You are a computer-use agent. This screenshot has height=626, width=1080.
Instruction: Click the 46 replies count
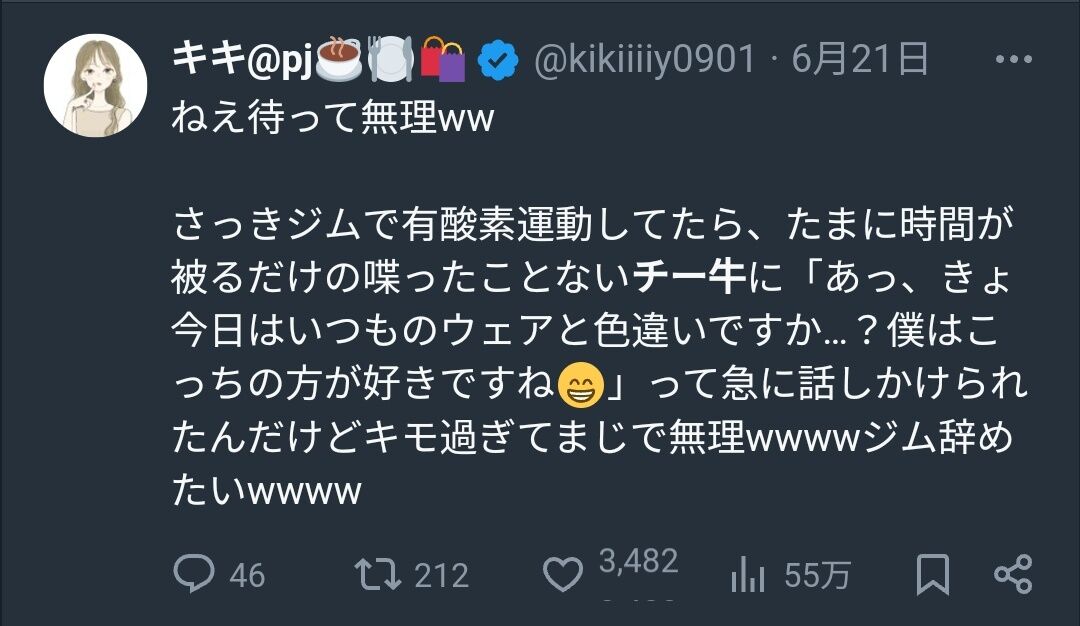click(x=247, y=576)
